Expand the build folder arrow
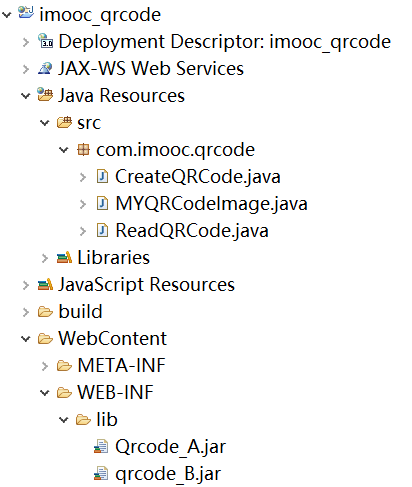412x487 pixels. [26, 312]
